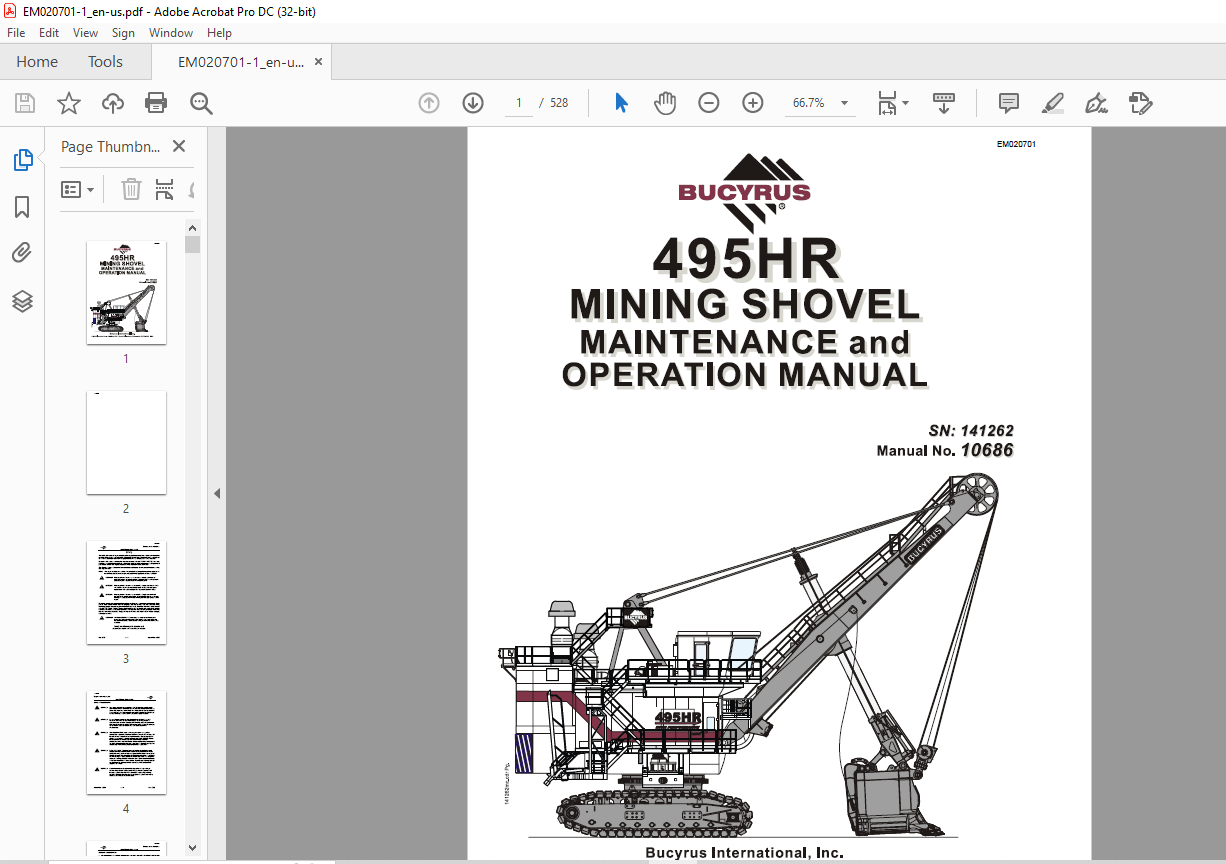Select the blank page 2 thumbnail
The height and width of the screenshot is (864, 1226).
[126, 442]
